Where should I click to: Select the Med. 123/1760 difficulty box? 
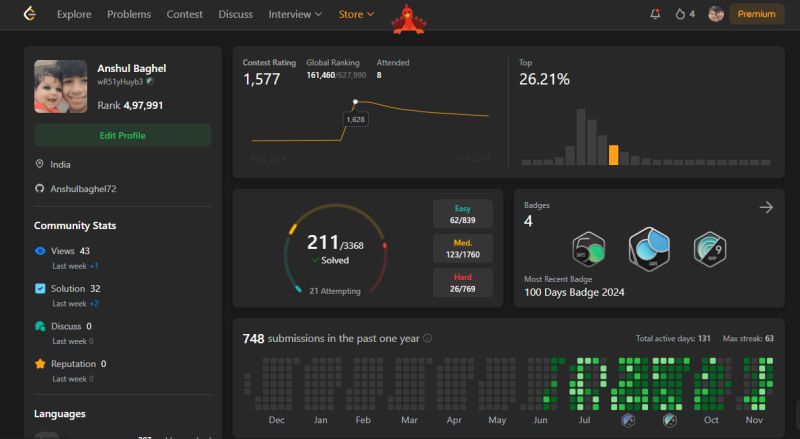[463, 248]
